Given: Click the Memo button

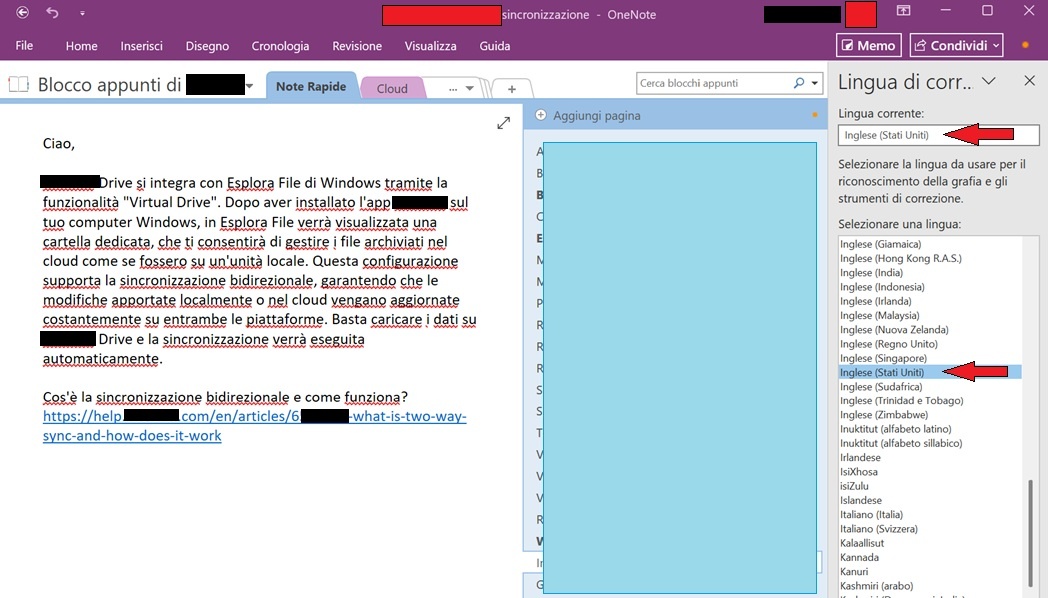Looking at the screenshot, I should pyautogui.click(x=868, y=45).
